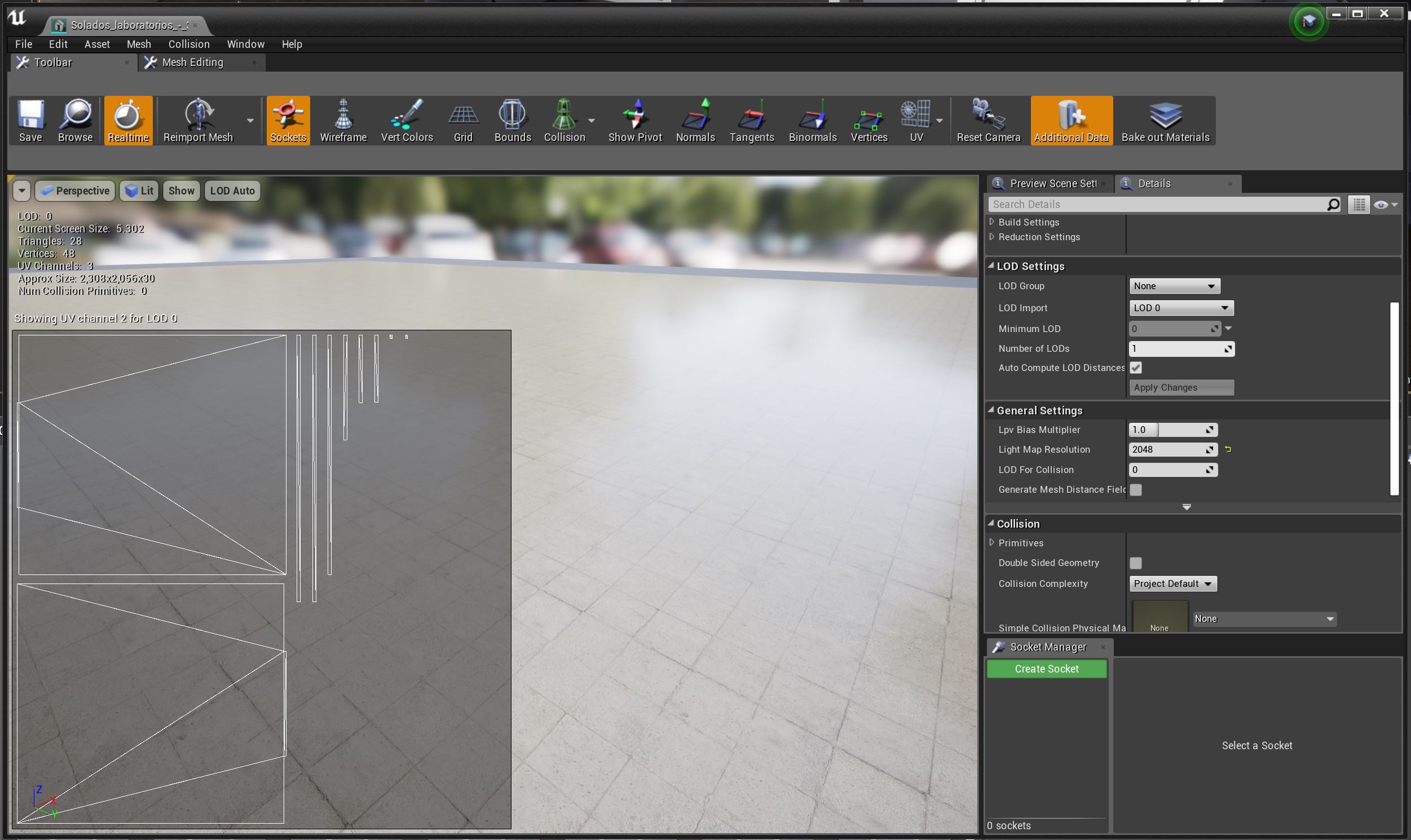Image resolution: width=1411 pixels, height=840 pixels.
Task: Expand Build Settings section
Action: click(991, 222)
